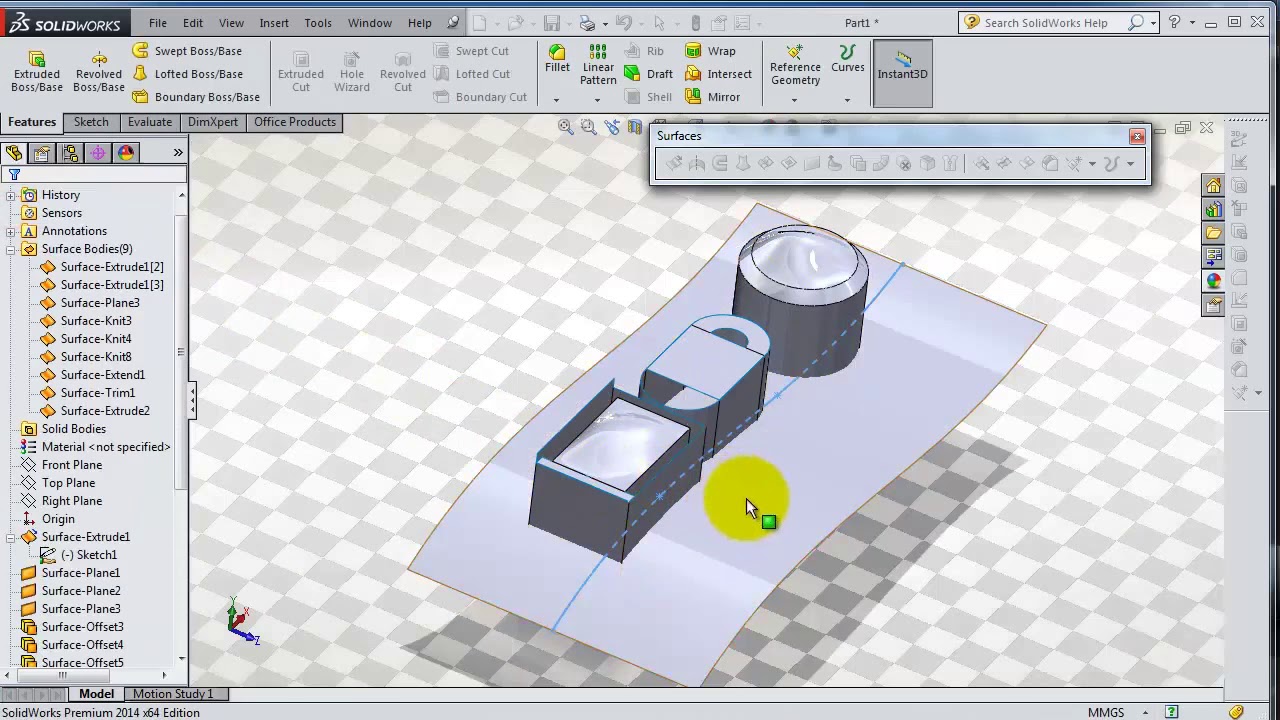Select the Origin item
Screen dimensions: 1280x720
tap(58, 519)
